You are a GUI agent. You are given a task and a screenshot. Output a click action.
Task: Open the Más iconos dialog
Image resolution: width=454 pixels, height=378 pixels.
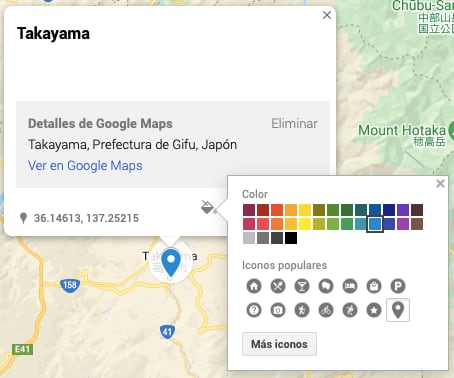279,344
